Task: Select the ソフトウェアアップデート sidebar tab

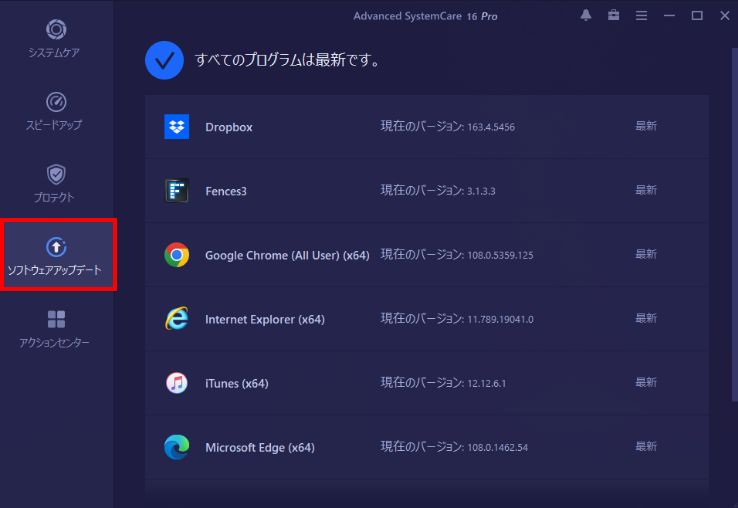Action: click(x=57, y=255)
